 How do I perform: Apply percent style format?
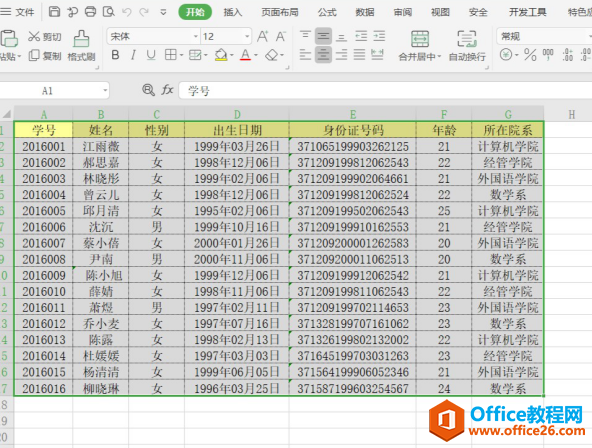coord(530,55)
